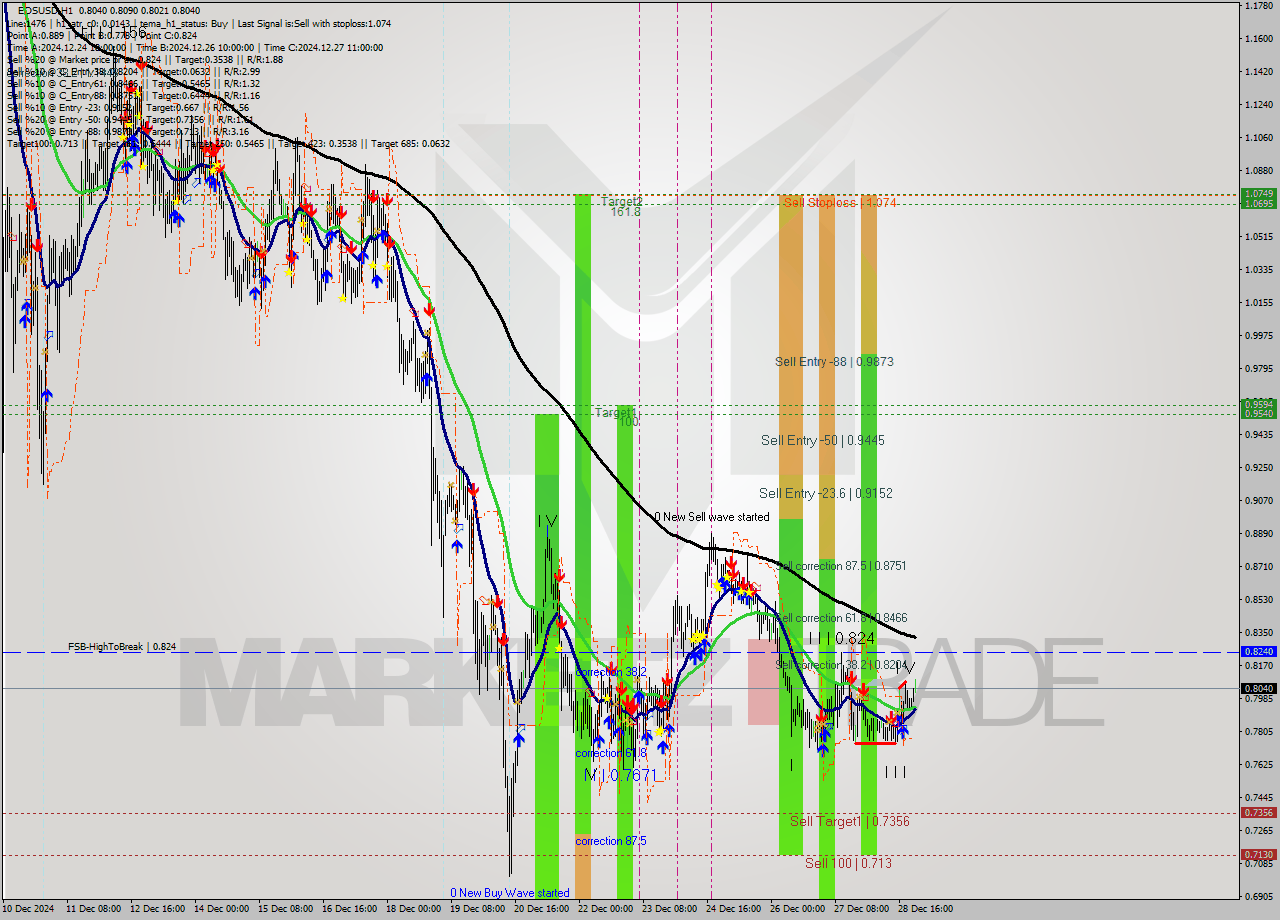Click the 'Sell correction 38.2 | 0.8204' label
Image resolution: width=1280 pixels, height=920 pixels.
841,665
